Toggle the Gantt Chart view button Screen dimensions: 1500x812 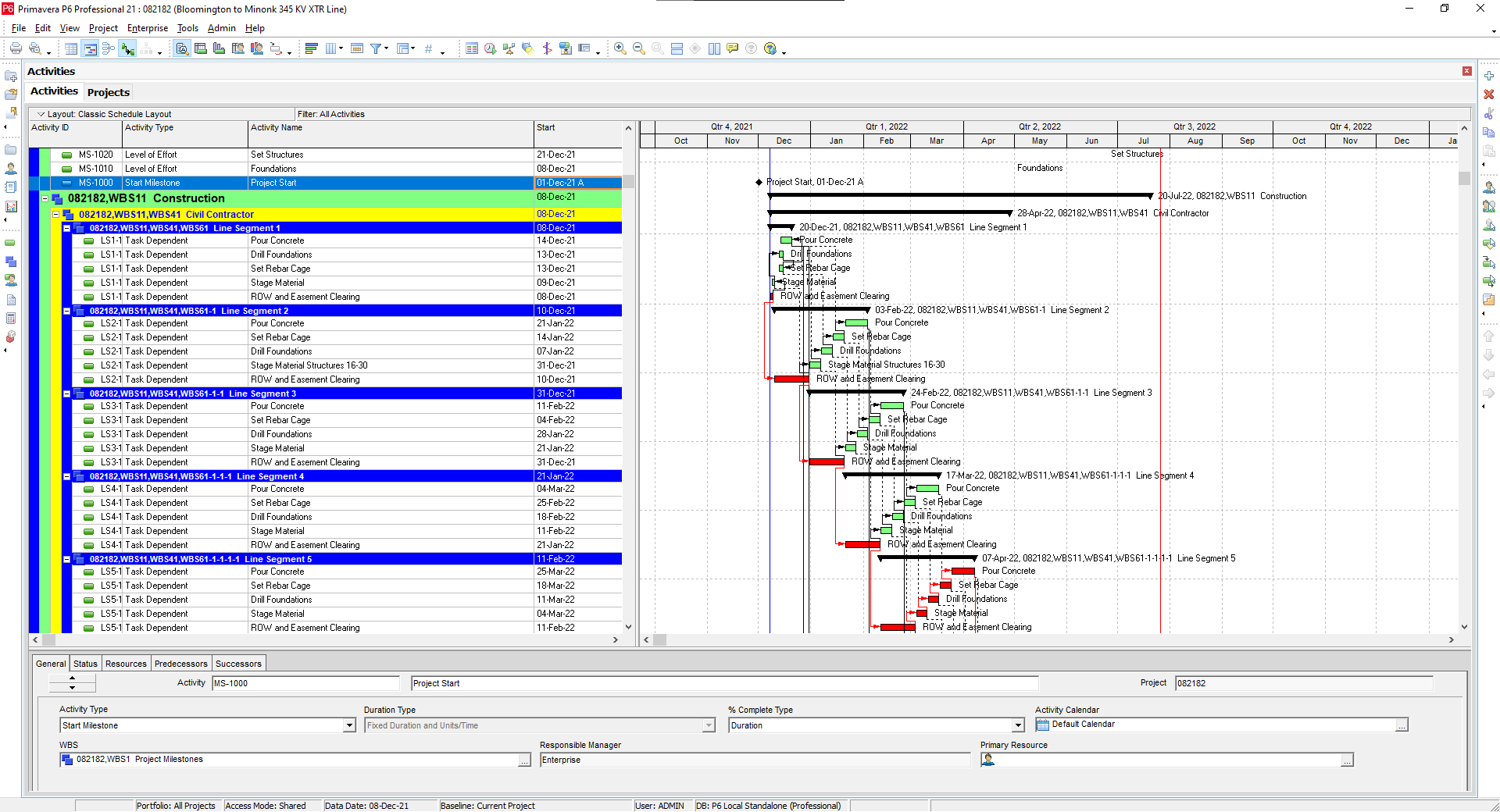point(90,48)
